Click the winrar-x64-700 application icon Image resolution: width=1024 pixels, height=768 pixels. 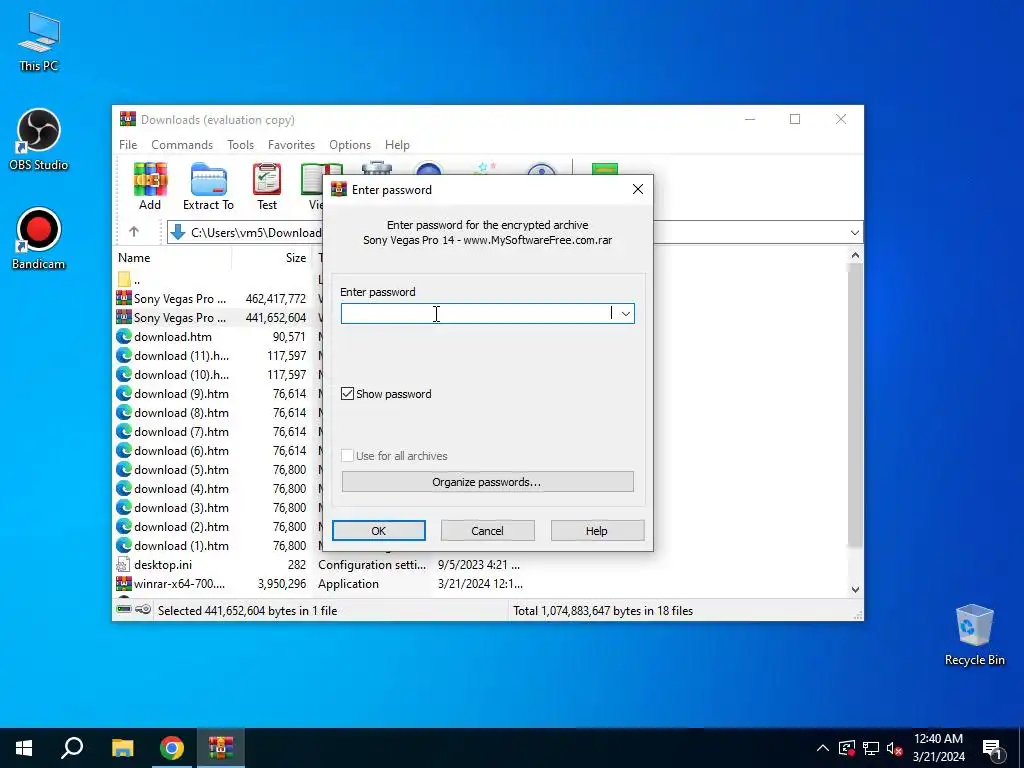tap(123, 583)
